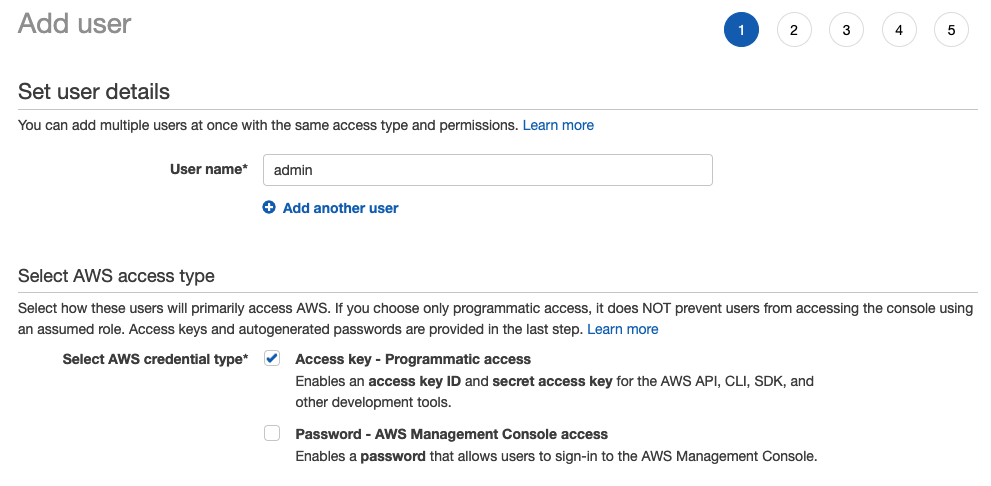991x486 pixels.
Task: Open step 4 in the wizard progress
Action: [x=899, y=30]
